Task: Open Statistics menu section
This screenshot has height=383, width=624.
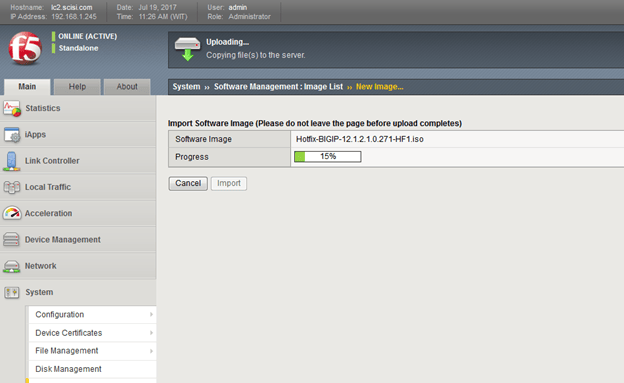Action: 78,108
